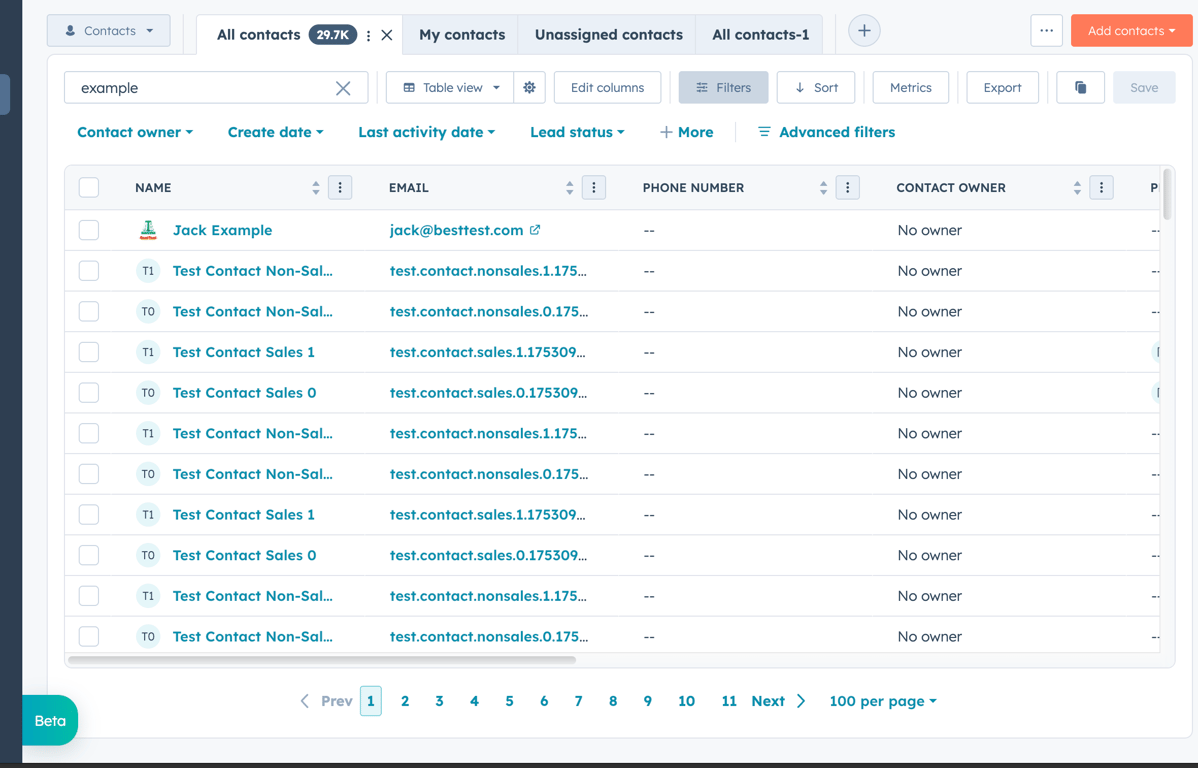This screenshot has width=1198, height=768.
Task: Open the Contact owner filter
Action: [134, 132]
